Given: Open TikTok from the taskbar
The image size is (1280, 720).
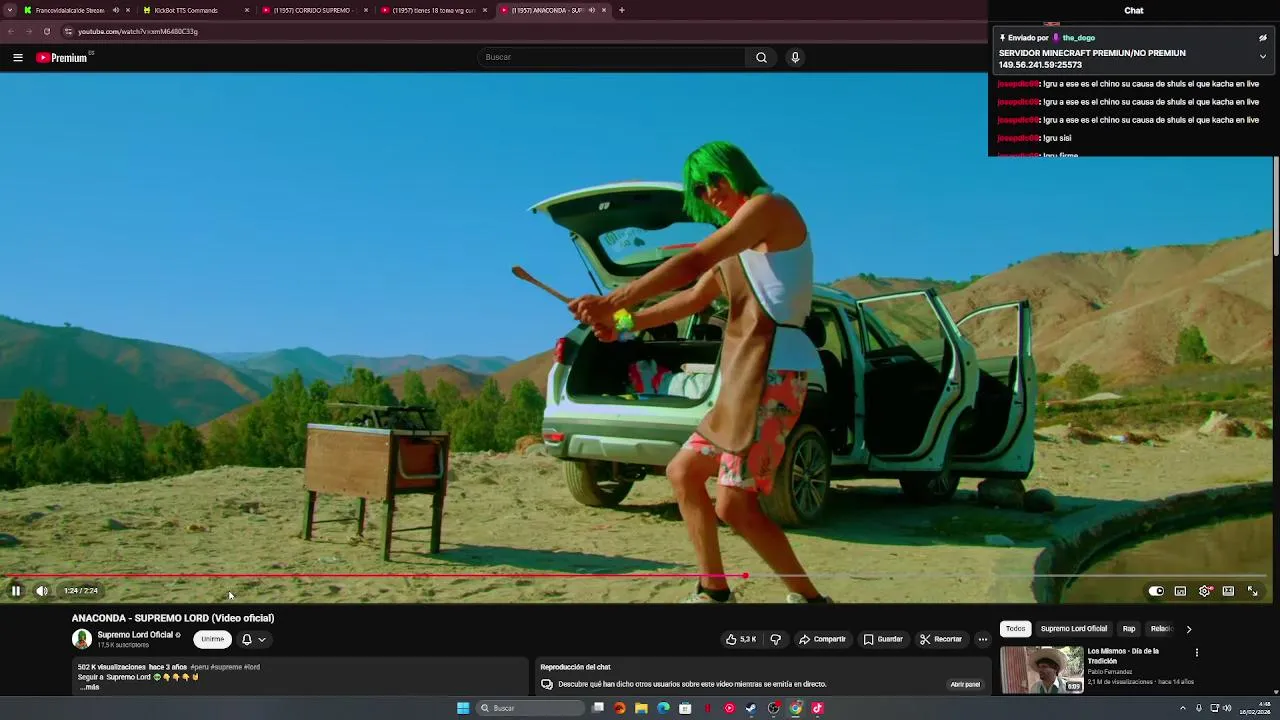Looking at the screenshot, I should pyautogui.click(x=817, y=708).
